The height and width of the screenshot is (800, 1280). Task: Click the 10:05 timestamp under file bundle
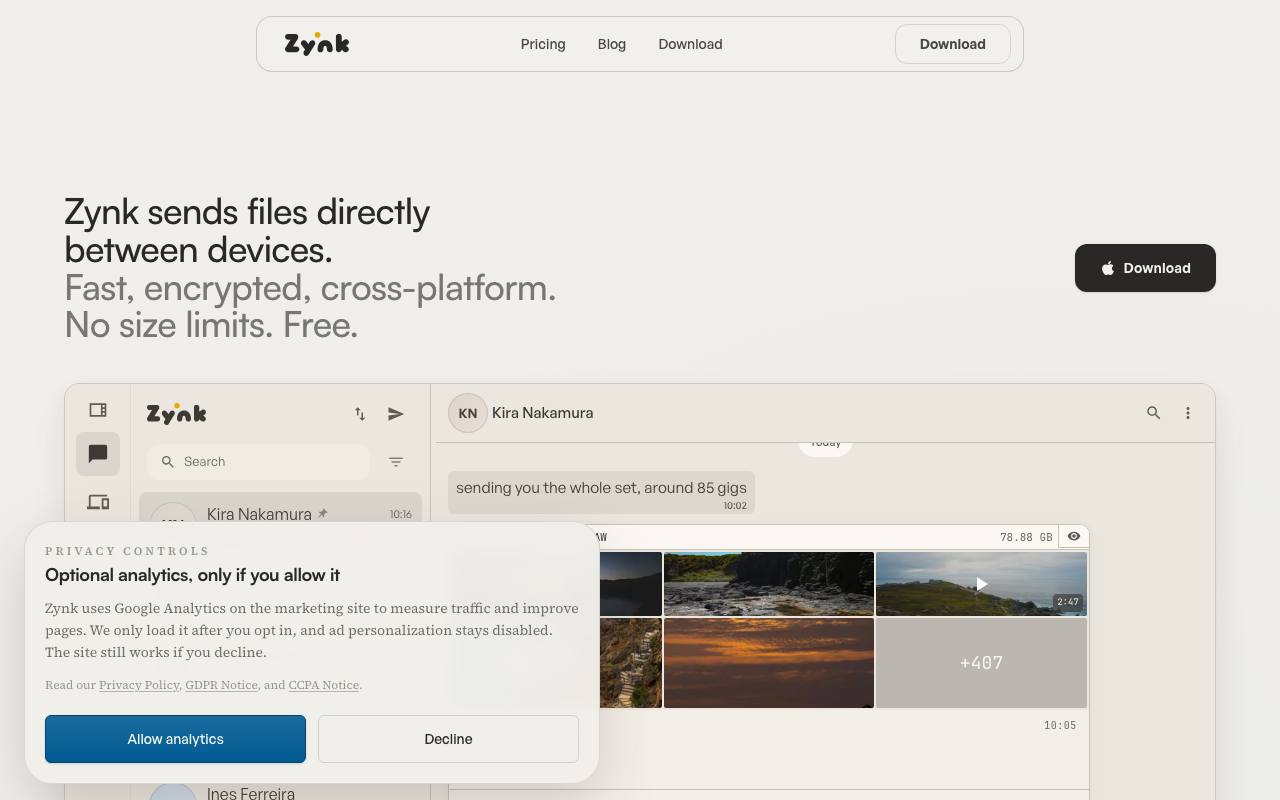click(1060, 725)
